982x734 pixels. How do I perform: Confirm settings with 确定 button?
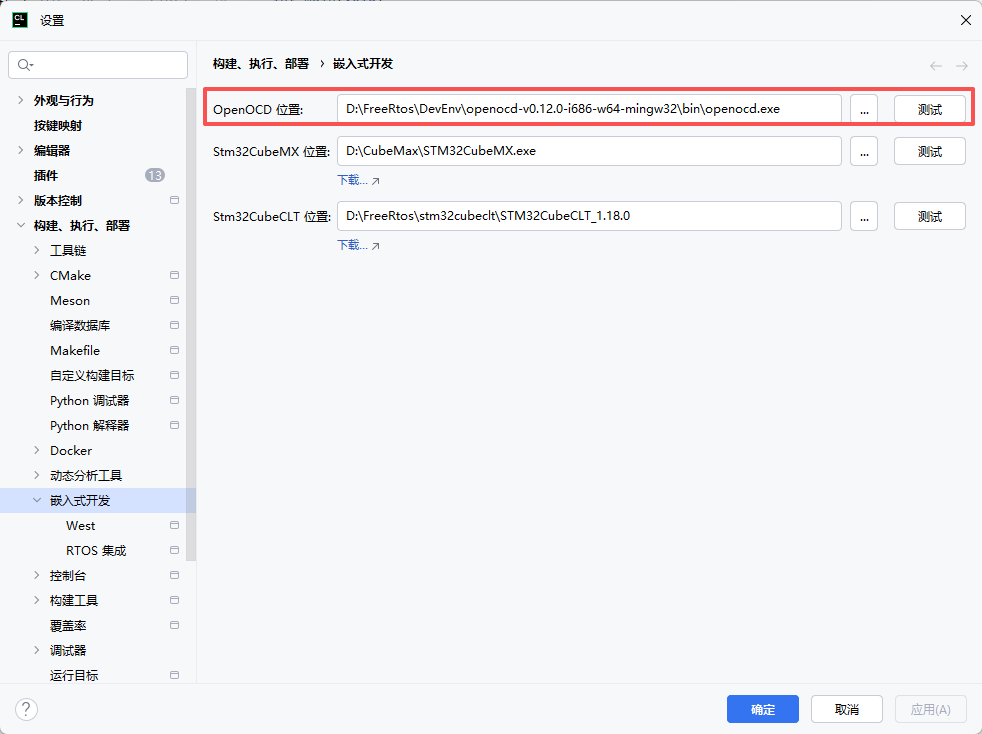pos(763,709)
